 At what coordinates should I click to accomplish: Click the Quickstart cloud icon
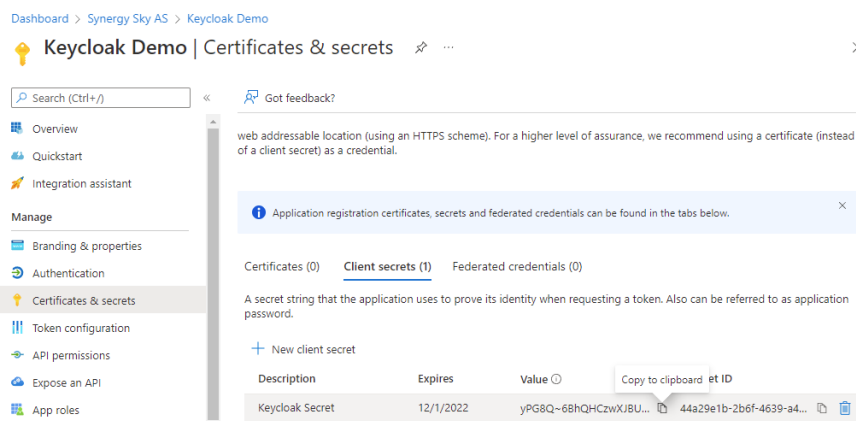click(17, 156)
